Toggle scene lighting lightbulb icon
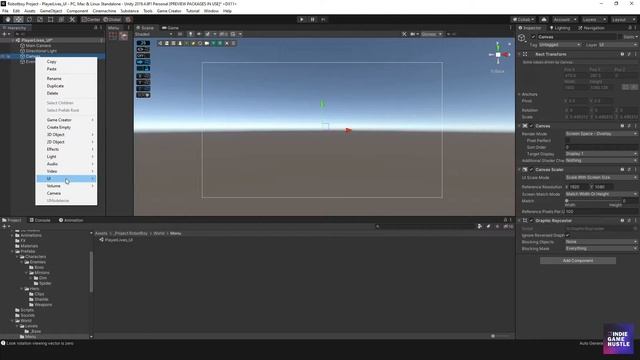Viewport: 640px width, 360px height. pyautogui.click(x=190, y=34)
